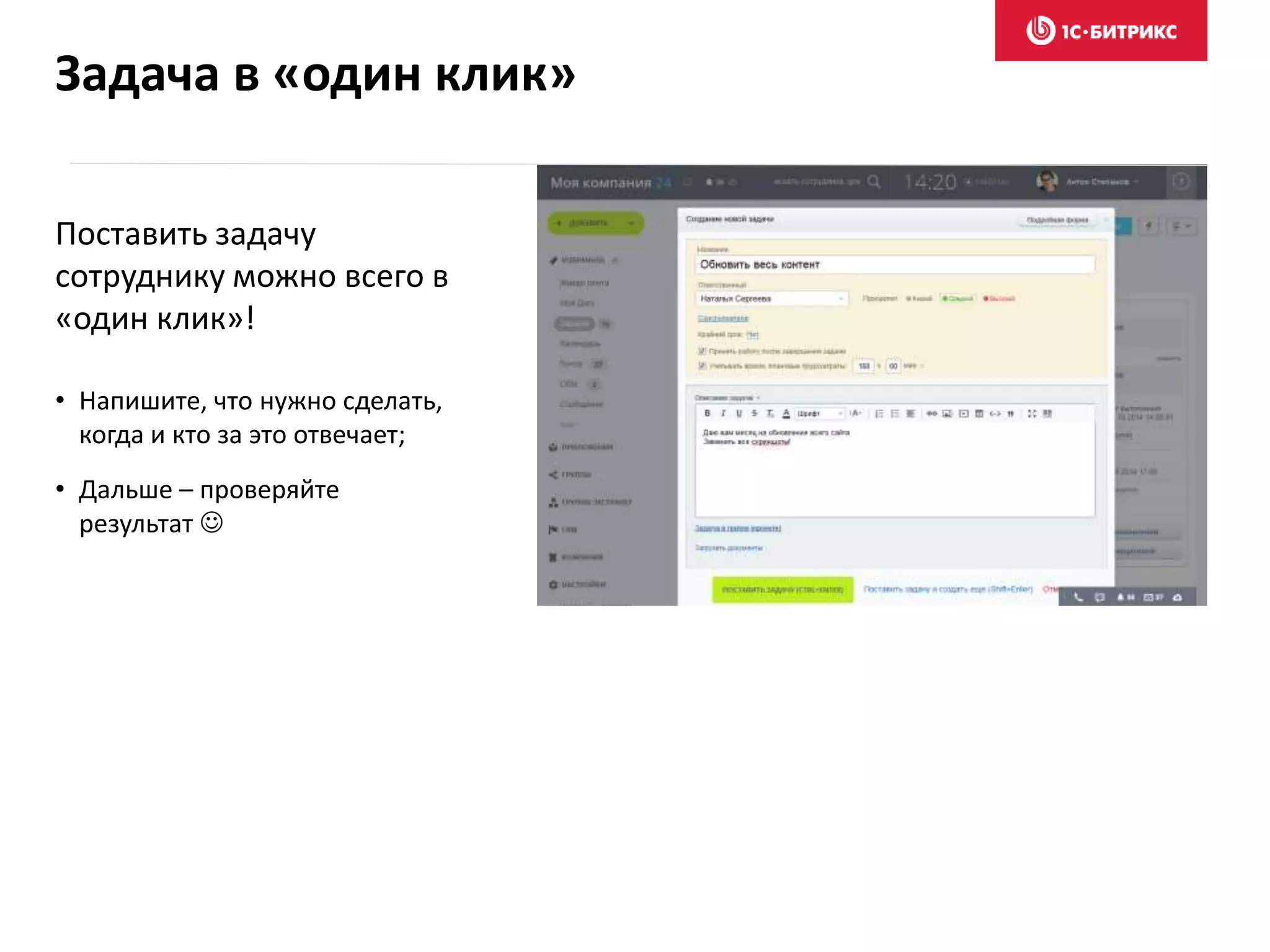Open the My Disk sidebar item
1270x952 pixels.
point(577,303)
